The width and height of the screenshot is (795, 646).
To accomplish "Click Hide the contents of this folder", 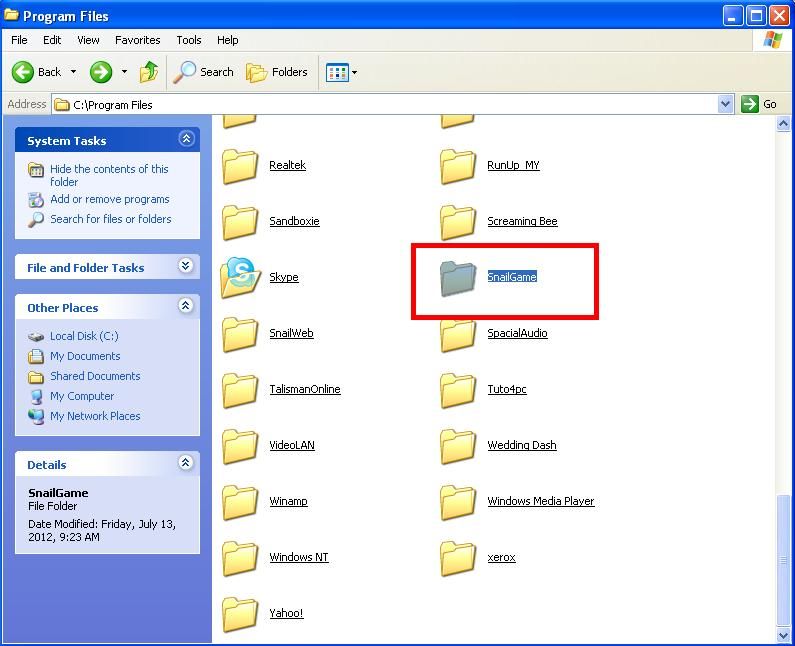I will pos(109,175).
